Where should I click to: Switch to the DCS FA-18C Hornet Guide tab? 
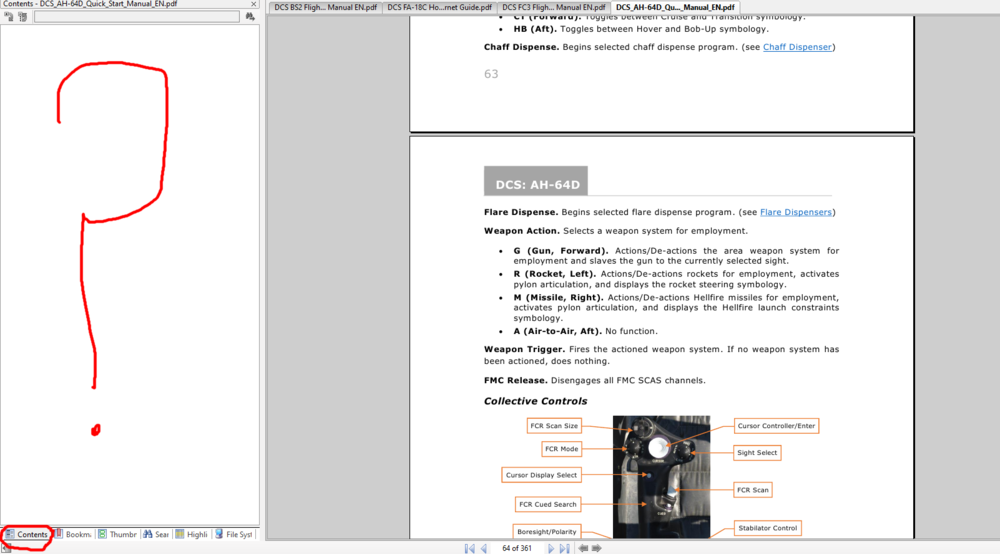click(x=439, y=8)
